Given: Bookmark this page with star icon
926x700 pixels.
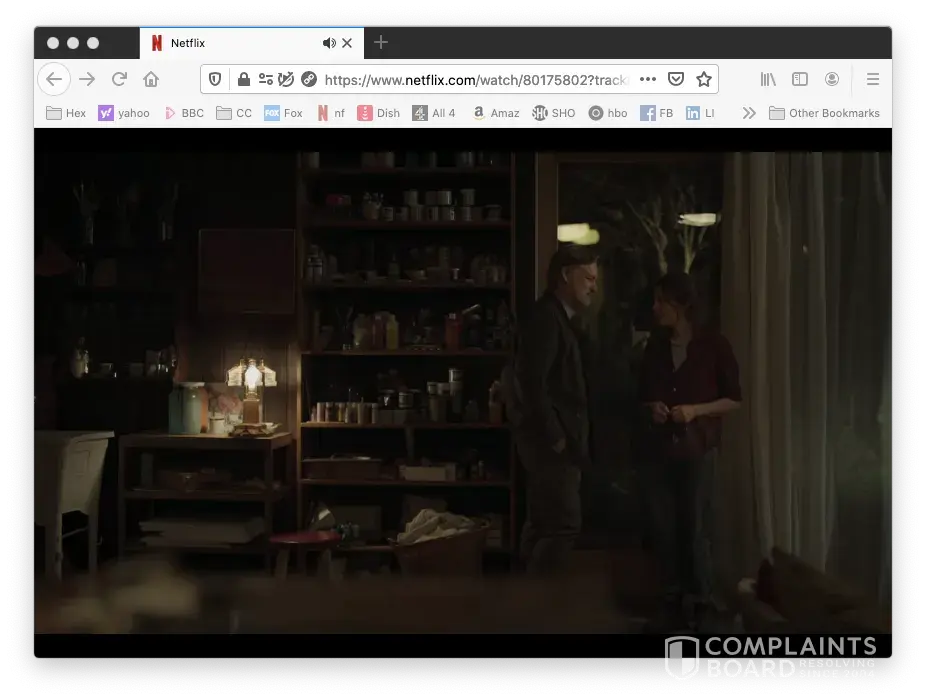Looking at the screenshot, I should [703, 79].
